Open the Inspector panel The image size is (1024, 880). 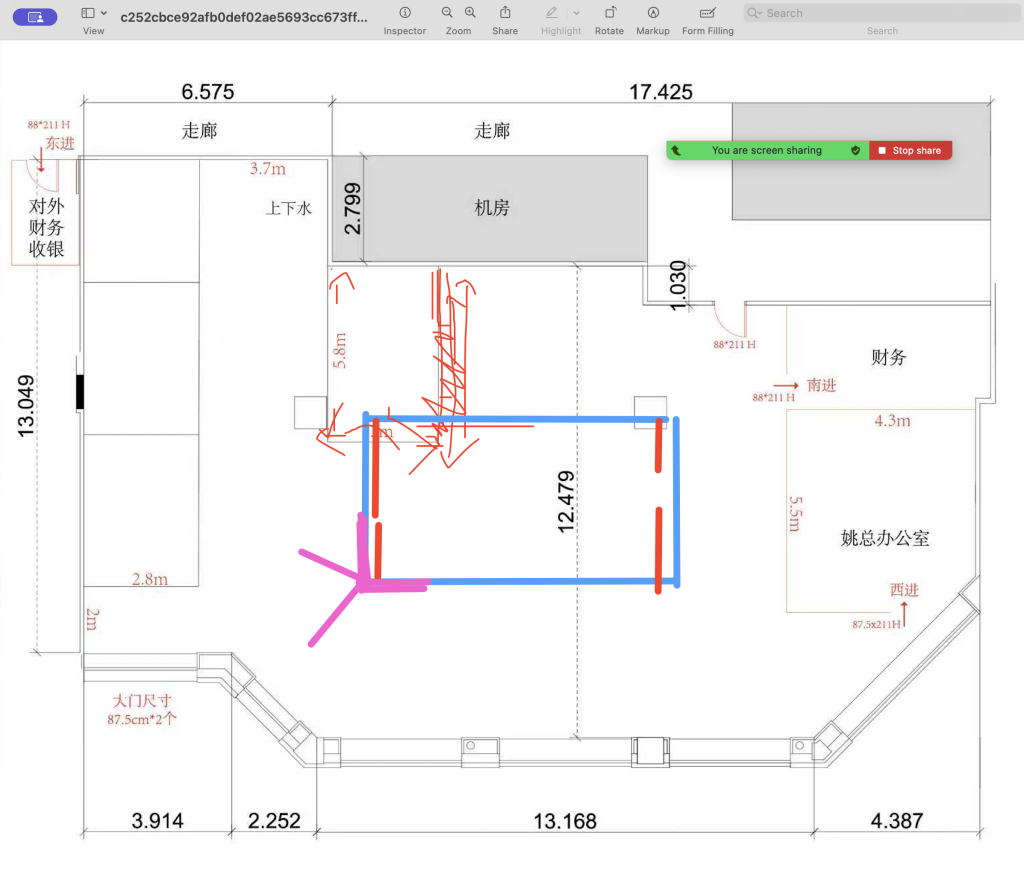tap(404, 13)
